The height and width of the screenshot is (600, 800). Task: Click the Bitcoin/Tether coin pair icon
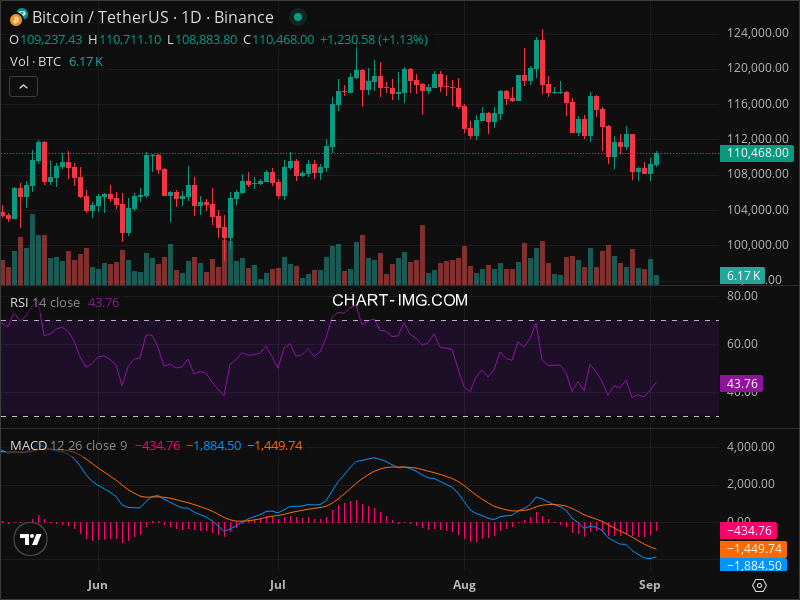click(x=17, y=17)
